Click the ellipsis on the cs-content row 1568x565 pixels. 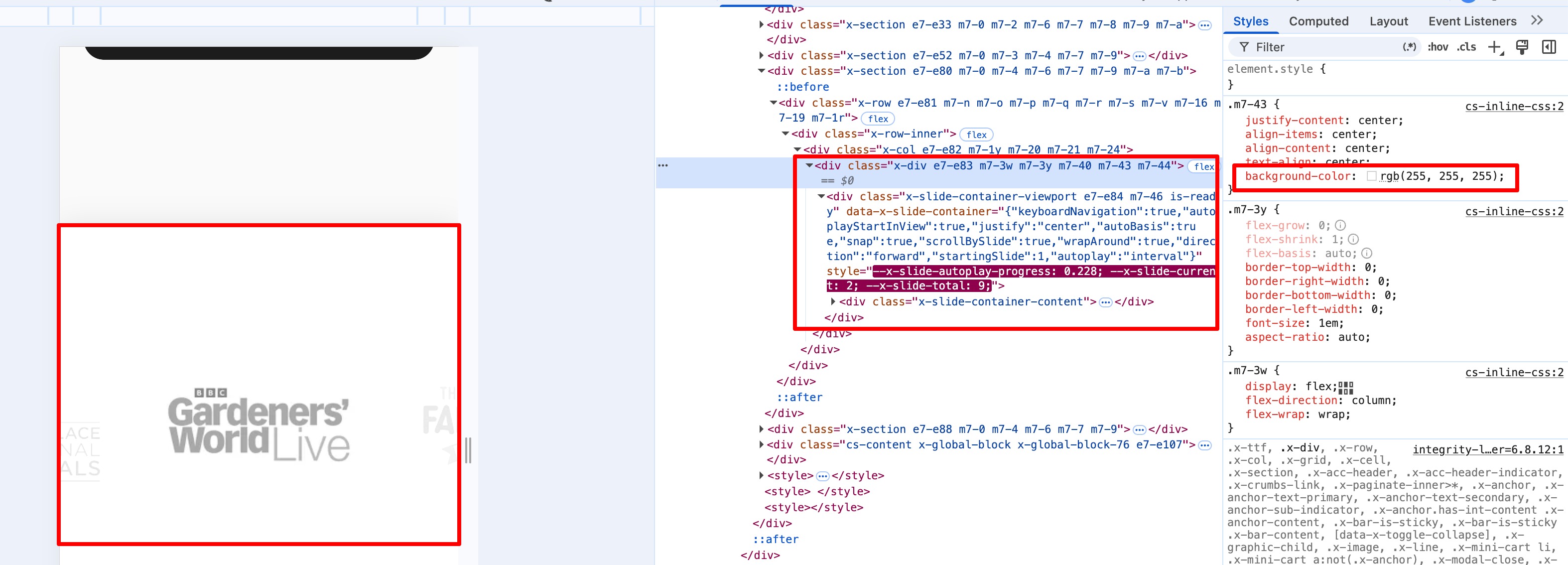[x=1204, y=445]
